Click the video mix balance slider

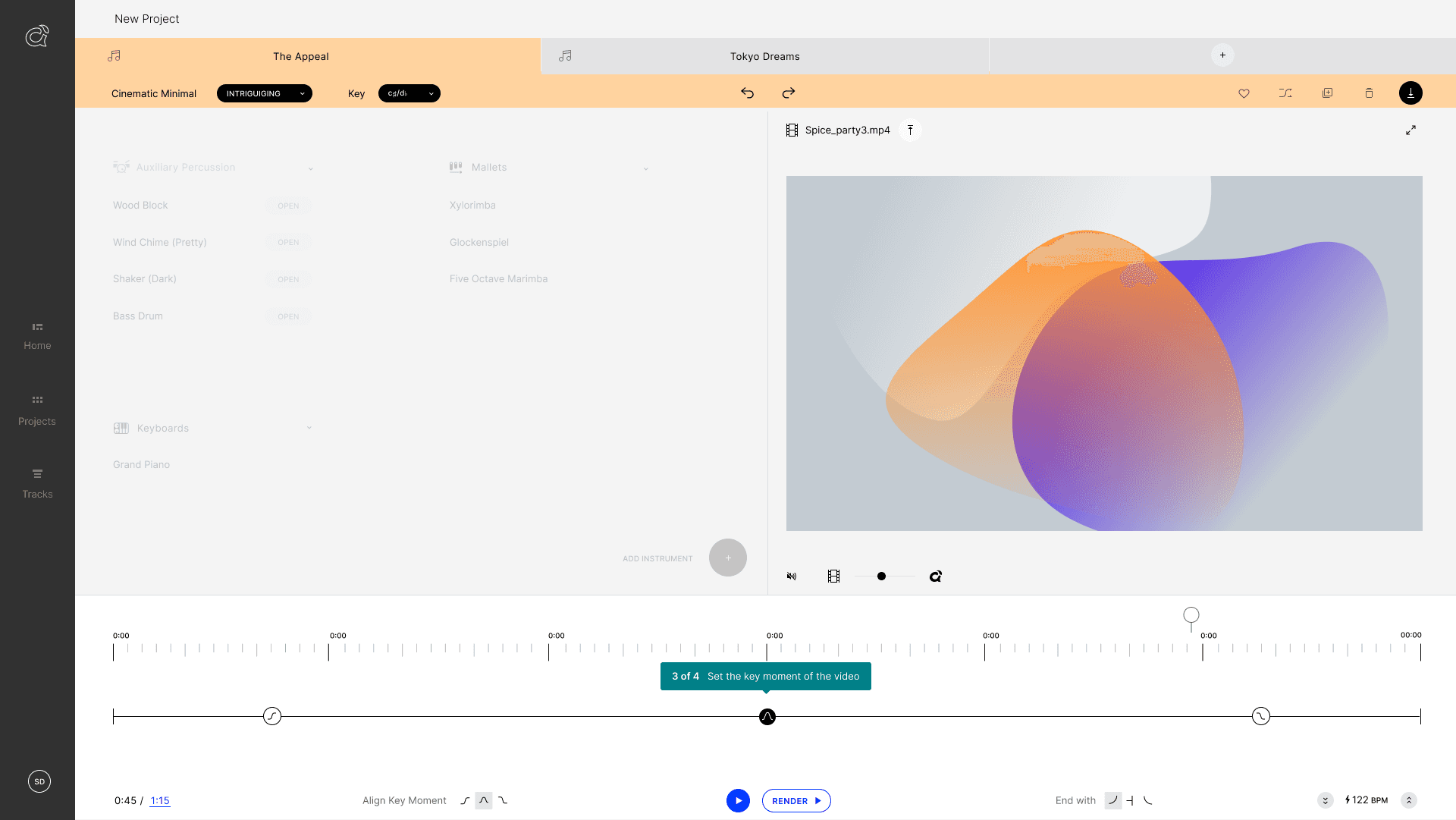(x=882, y=577)
